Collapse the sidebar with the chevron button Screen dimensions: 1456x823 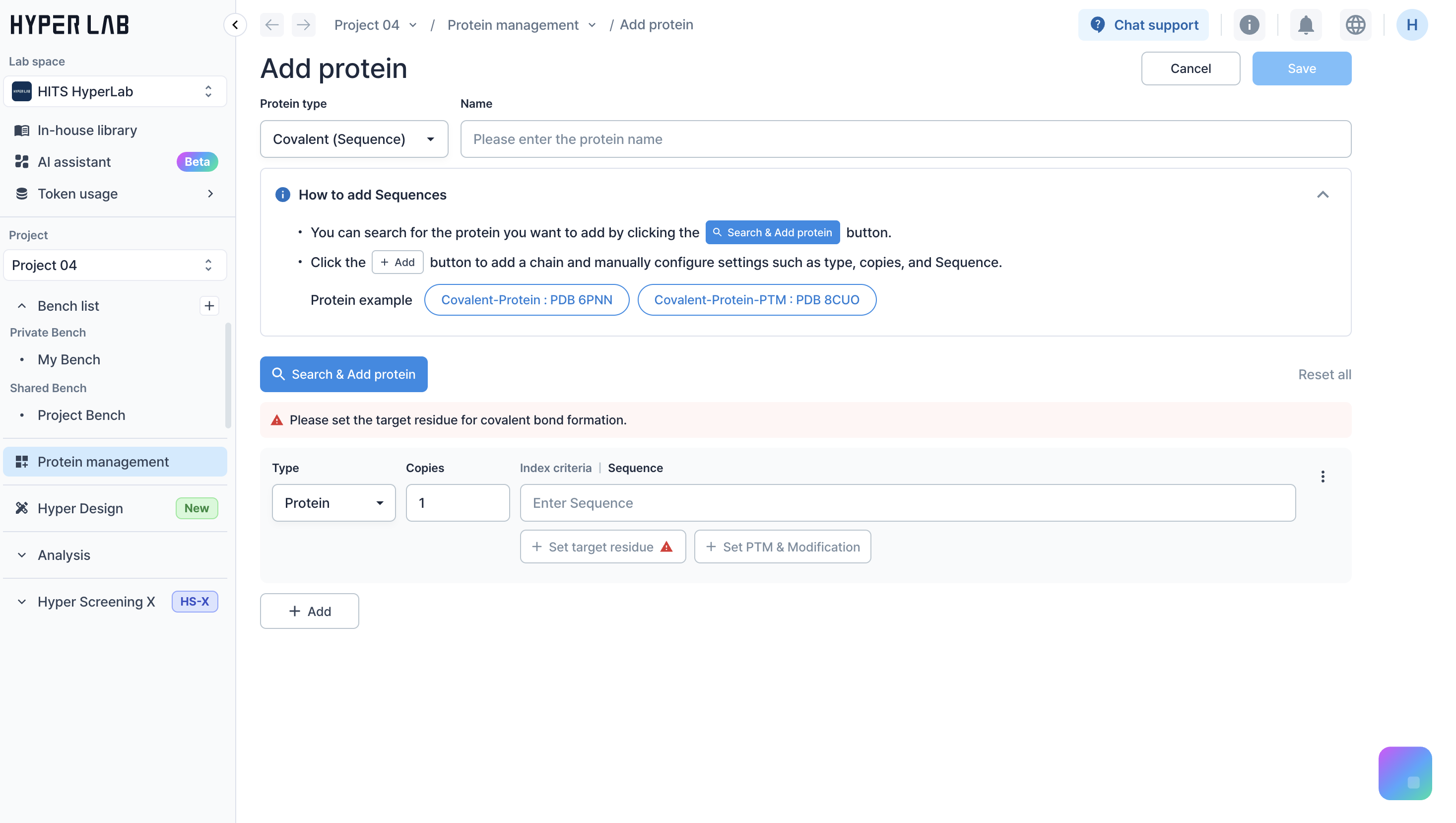pos(235,25)
